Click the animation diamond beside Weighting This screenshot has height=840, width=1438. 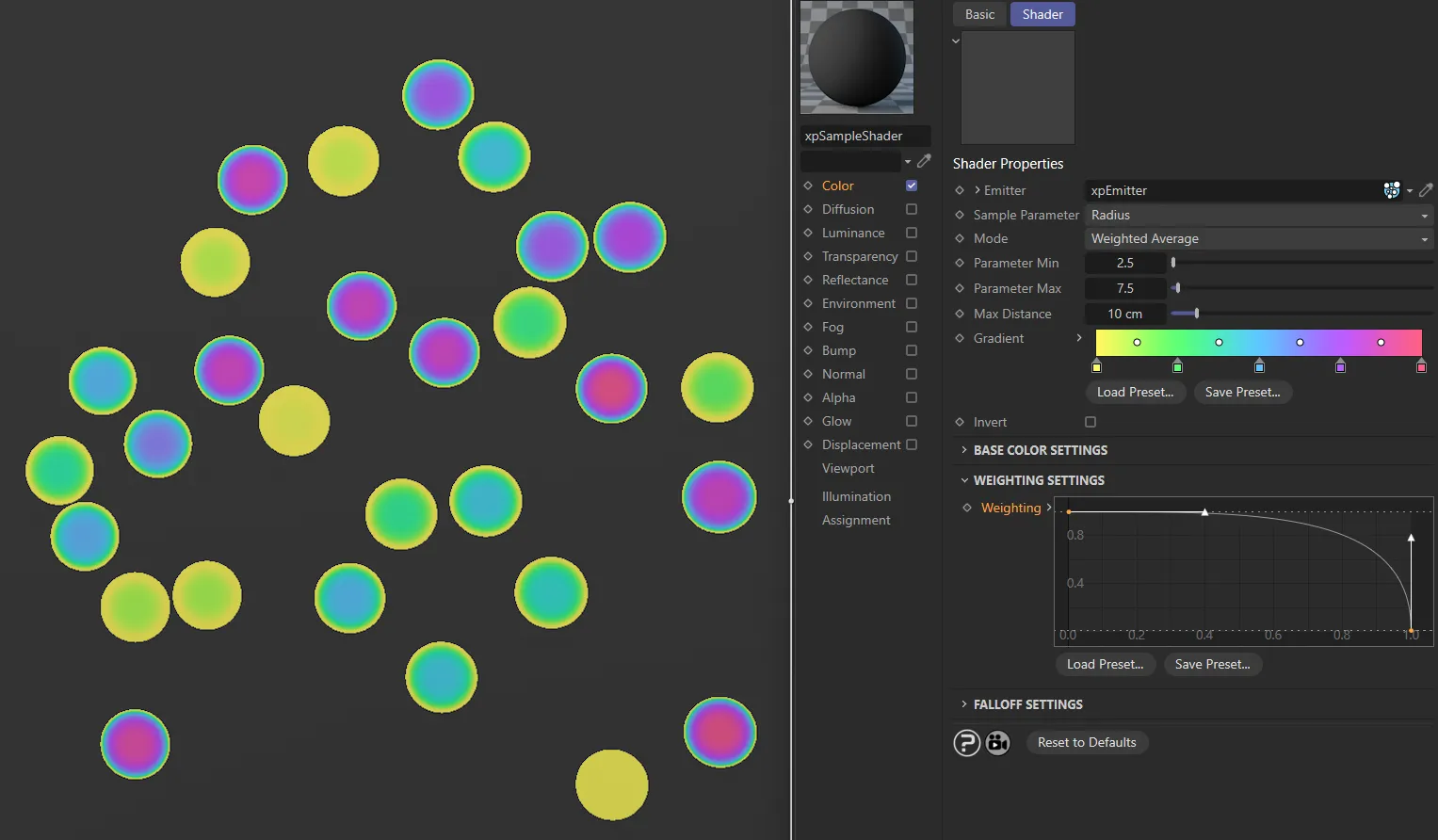[967, 508]
